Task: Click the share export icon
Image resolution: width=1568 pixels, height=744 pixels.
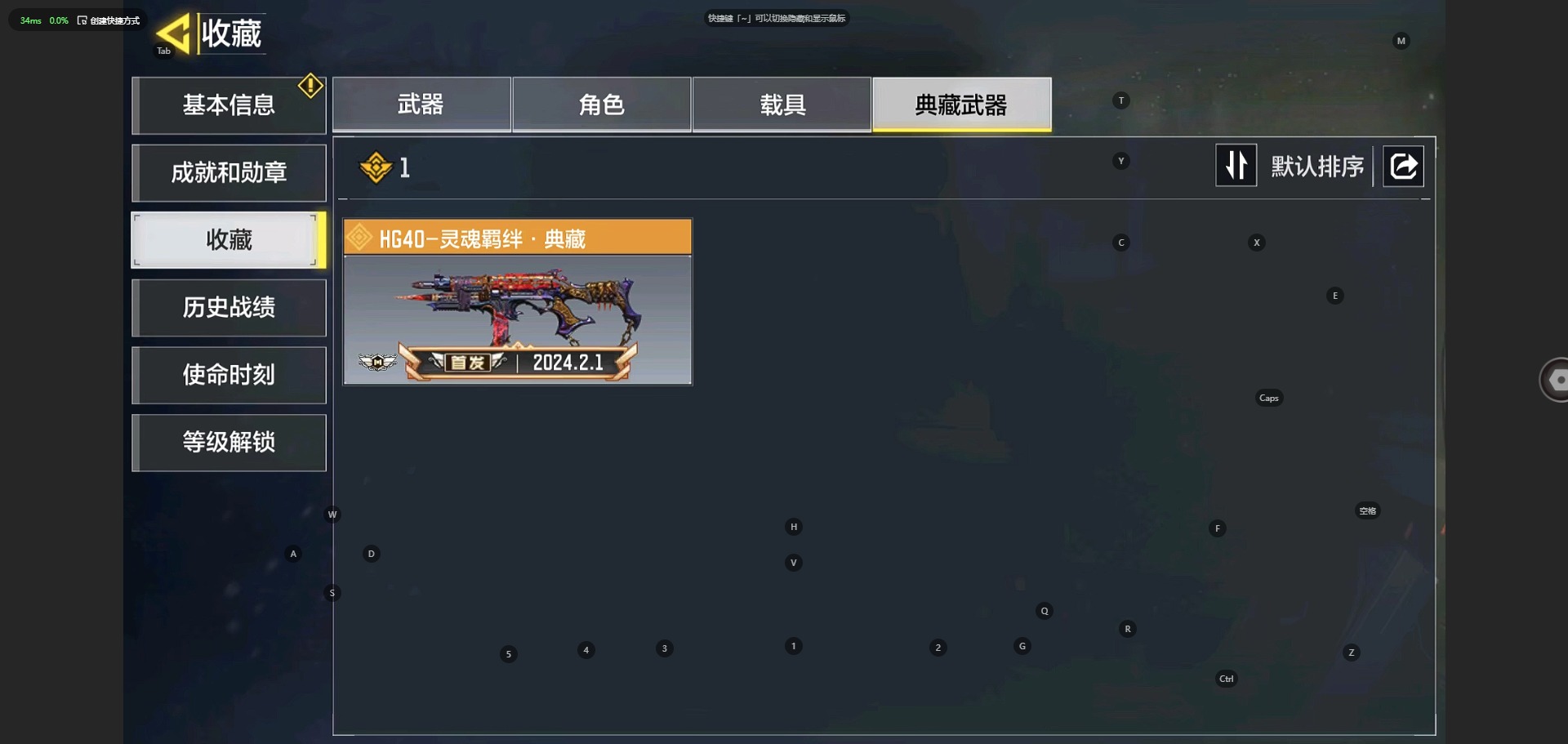Action: click(1403, 167)
